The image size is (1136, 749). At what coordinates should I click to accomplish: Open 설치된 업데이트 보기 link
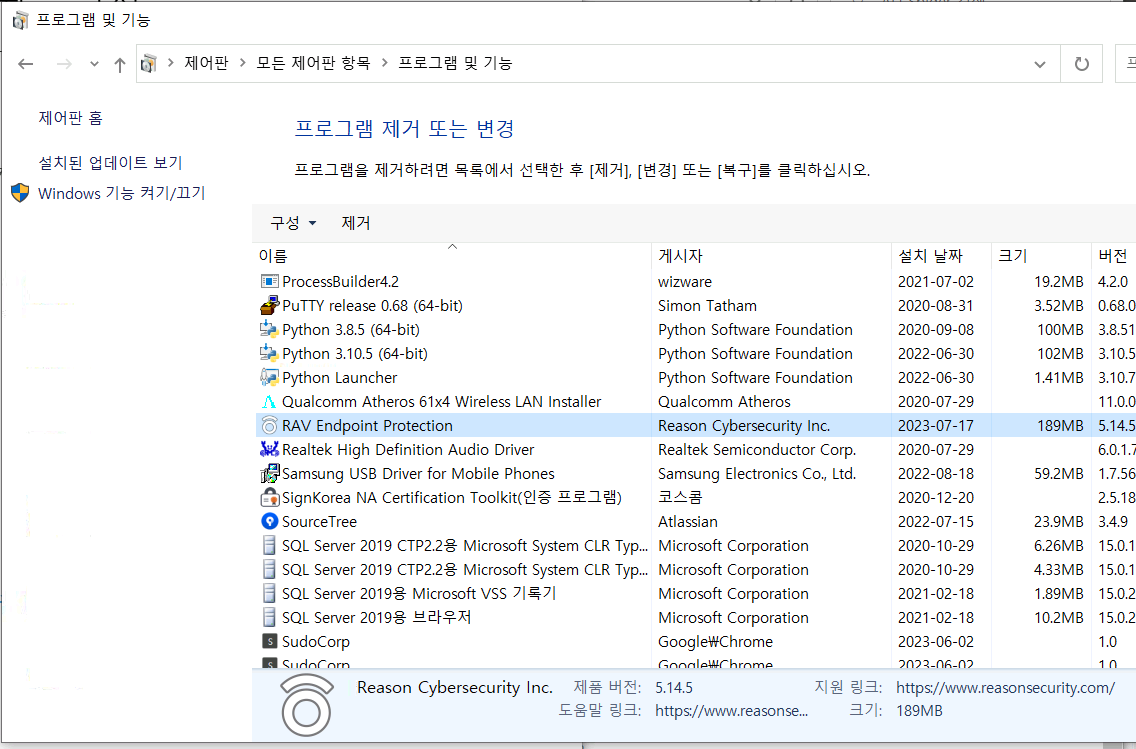(x=110, y=162)
